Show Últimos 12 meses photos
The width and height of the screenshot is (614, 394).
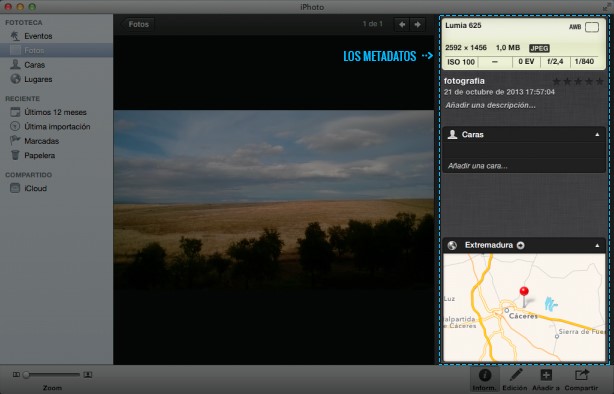click(x=56, y=112)
